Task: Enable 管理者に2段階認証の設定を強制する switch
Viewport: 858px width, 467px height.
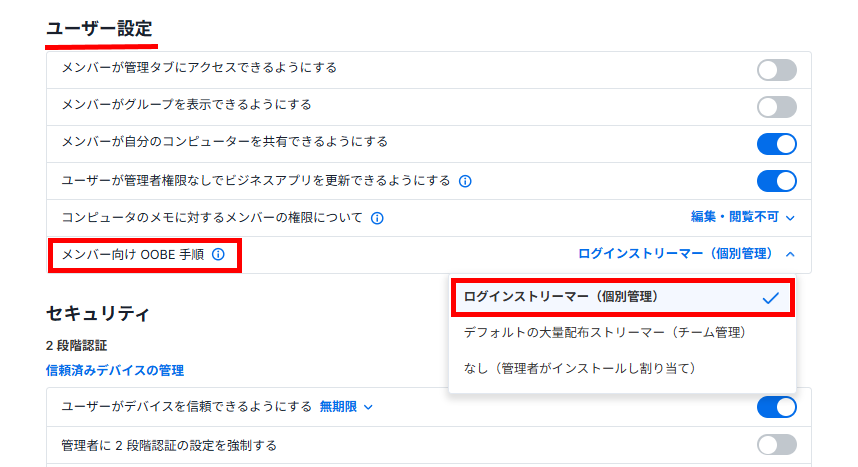Action: click(776, 445)
